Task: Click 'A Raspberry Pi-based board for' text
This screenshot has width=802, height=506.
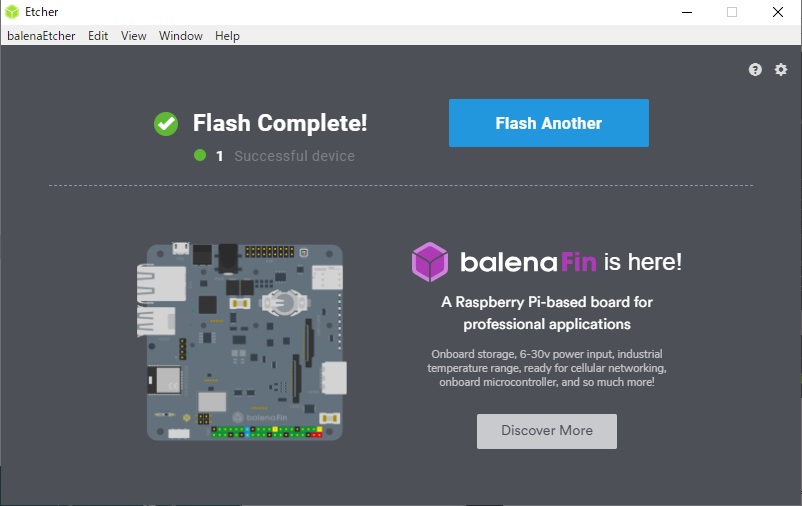Action: pos(547,302)
